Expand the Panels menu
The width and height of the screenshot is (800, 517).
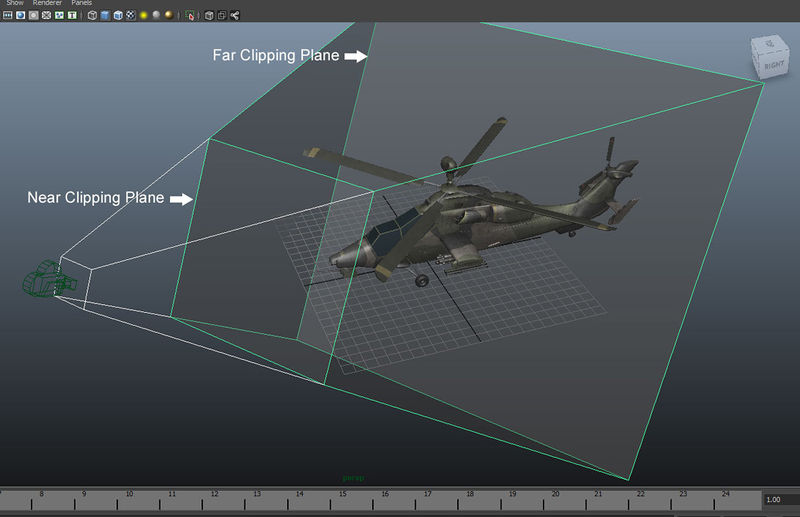[81, 4]
